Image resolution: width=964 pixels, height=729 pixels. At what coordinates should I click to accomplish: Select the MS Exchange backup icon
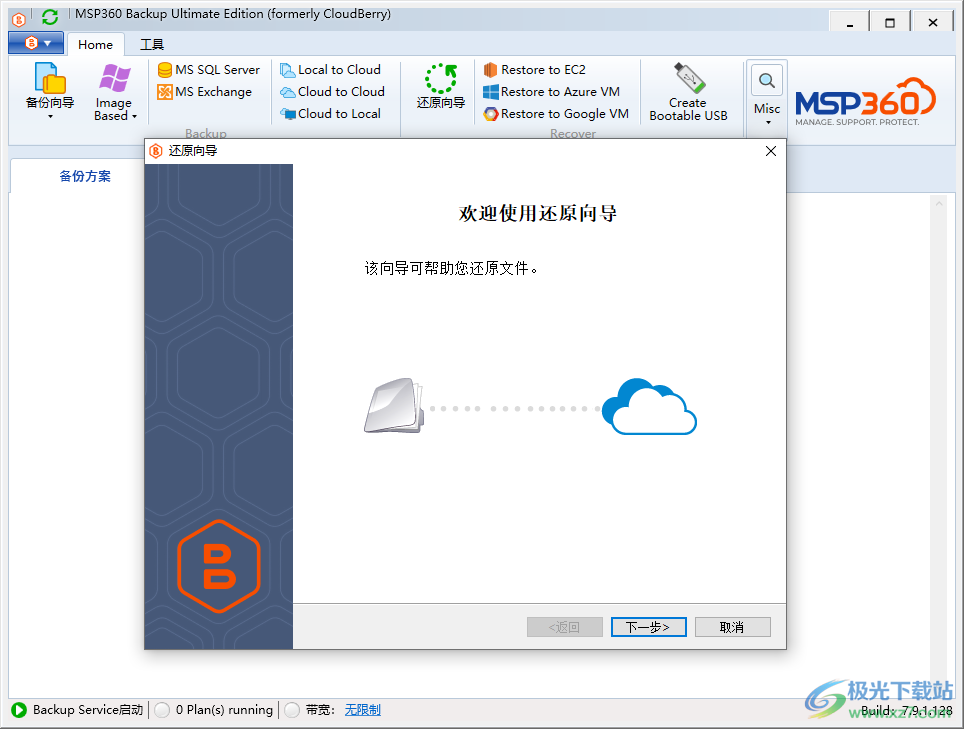coord(208,92)
